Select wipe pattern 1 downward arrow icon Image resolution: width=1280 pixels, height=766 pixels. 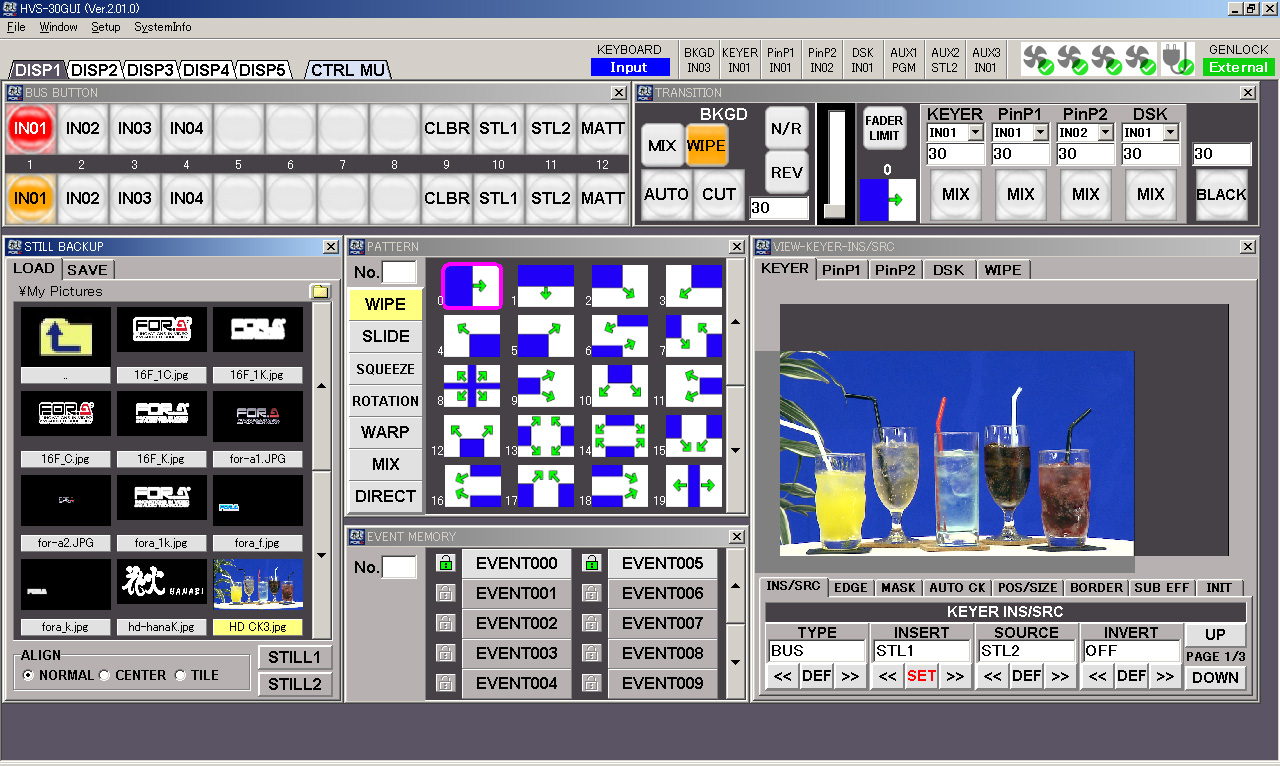coord(545,285)
